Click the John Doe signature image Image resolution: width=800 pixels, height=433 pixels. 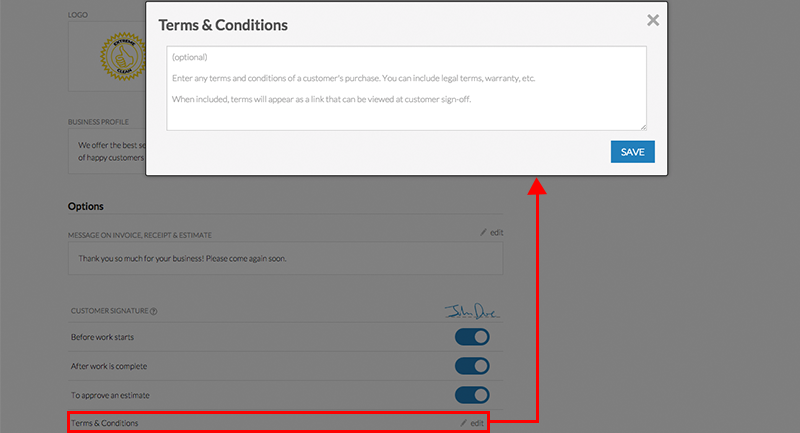point(473,310)
